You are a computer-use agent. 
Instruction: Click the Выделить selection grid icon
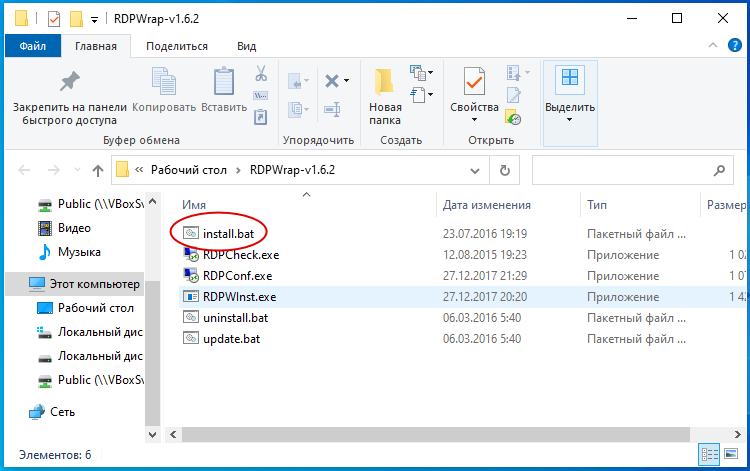[570, 80]
